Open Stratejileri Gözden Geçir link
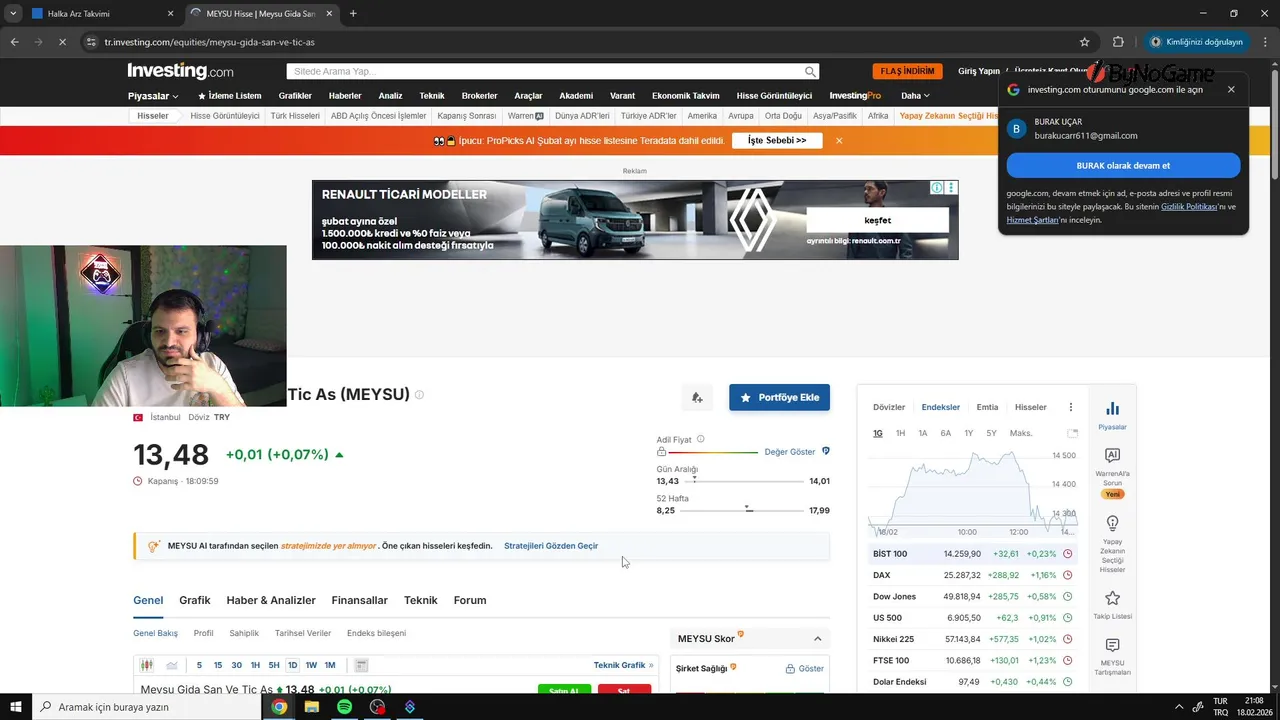The width and height of the screenshot is (1280, 720). 551,546
